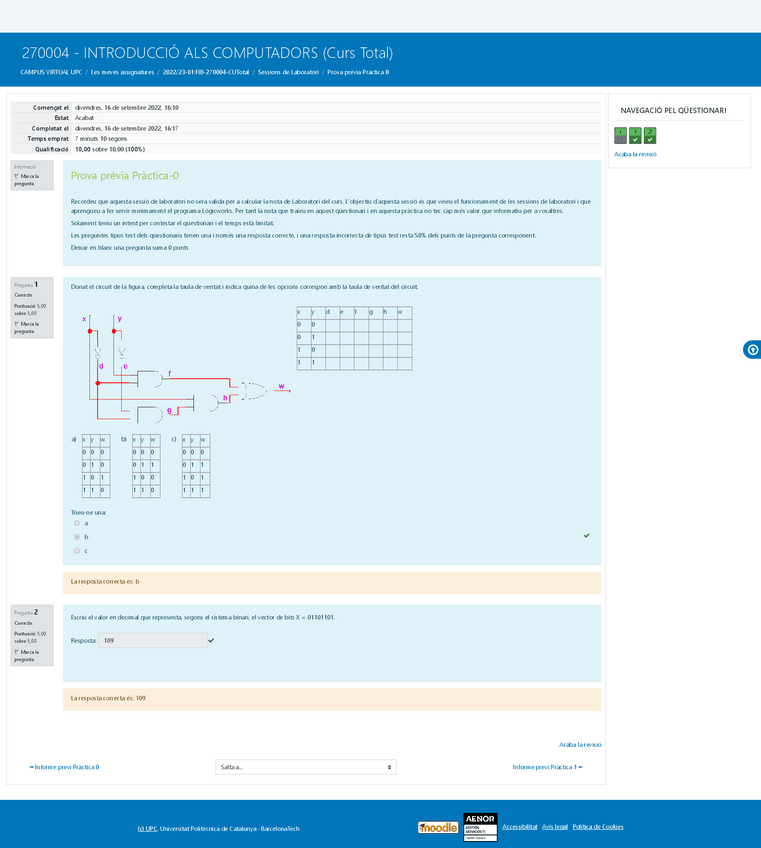The width and height of the screenshot is (761, 848).
Task: Select radio option b
Action: tap(77, 537)
